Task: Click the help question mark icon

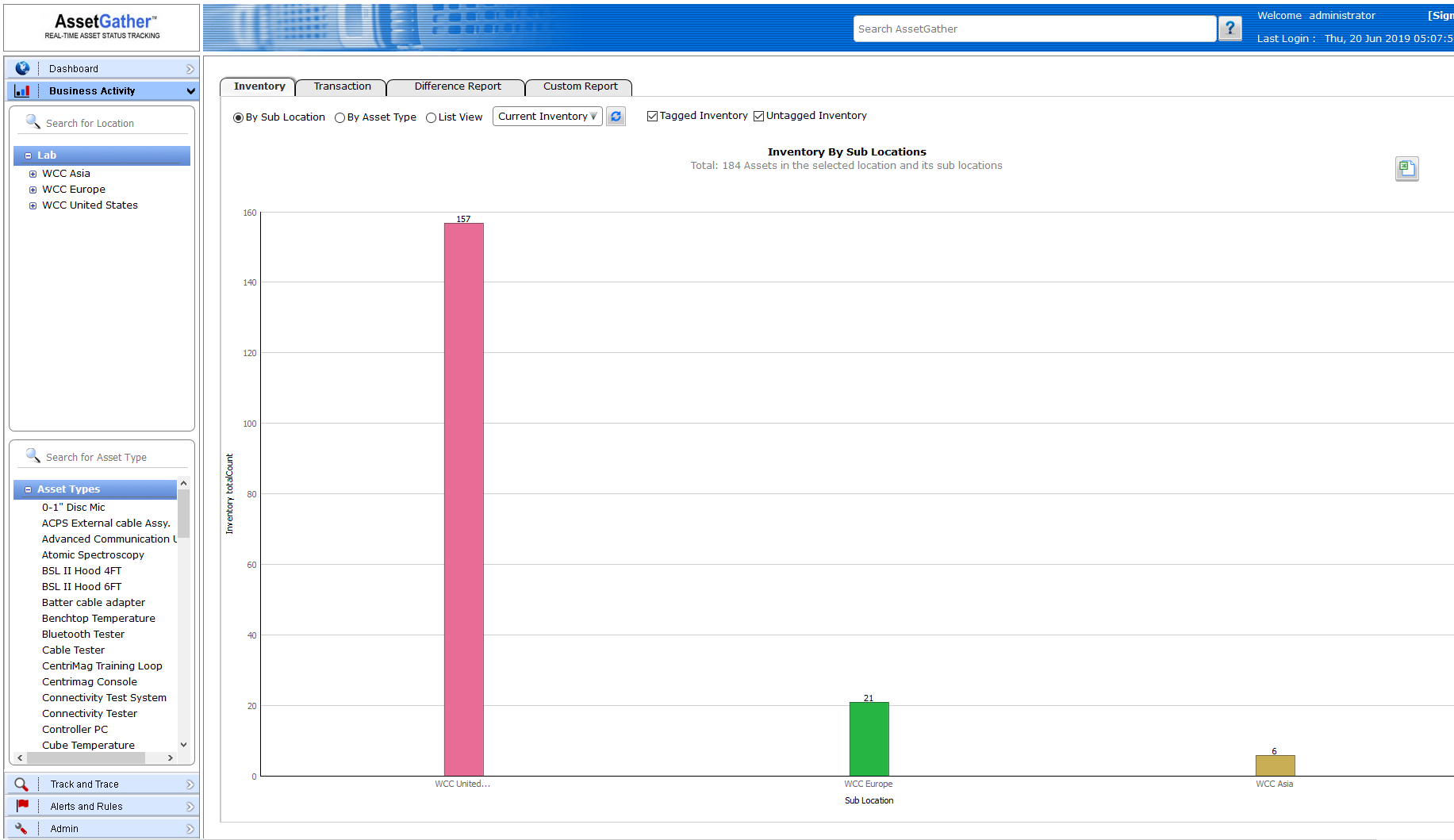Action: [1230, 29]
